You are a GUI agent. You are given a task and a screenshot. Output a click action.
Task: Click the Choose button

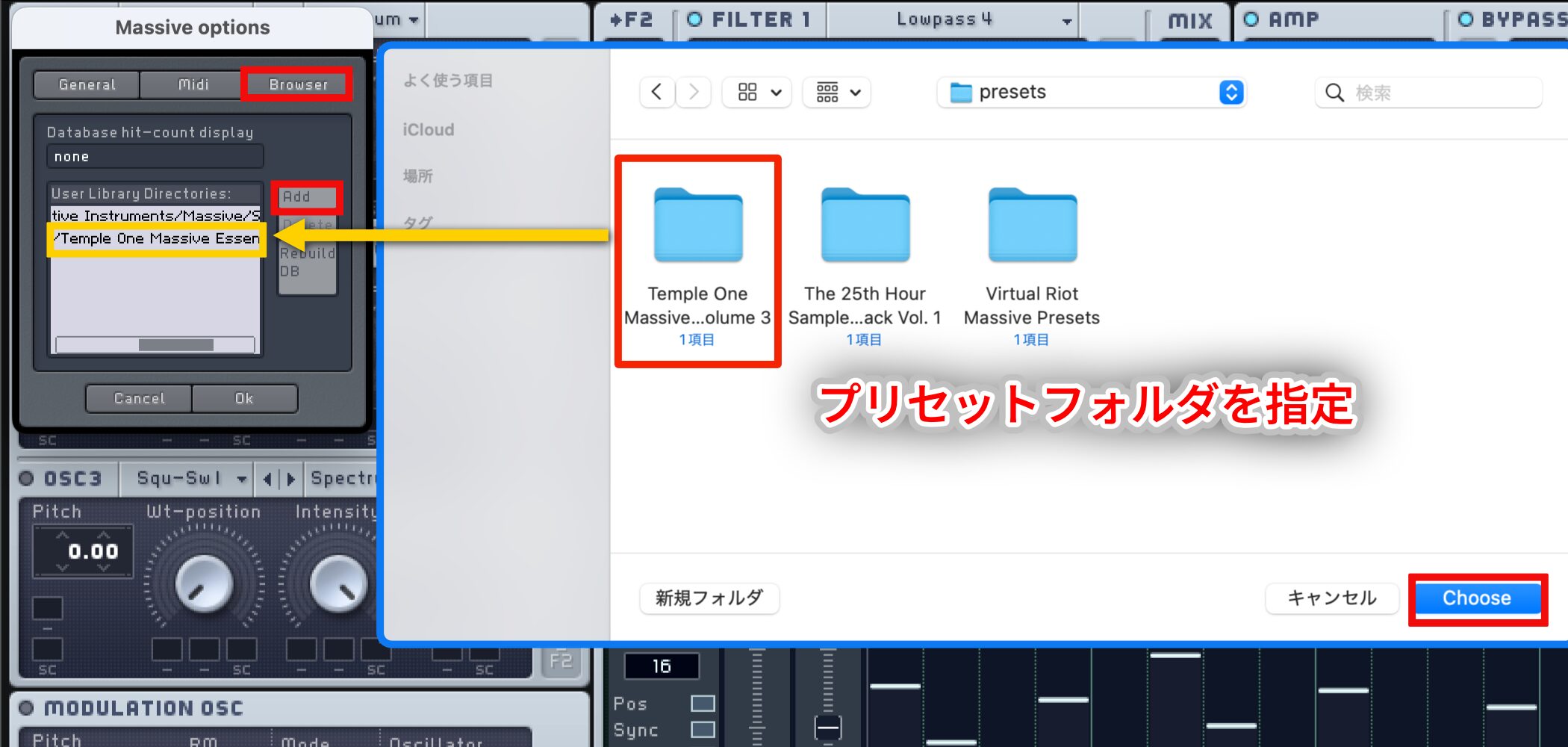[1476, 598]
